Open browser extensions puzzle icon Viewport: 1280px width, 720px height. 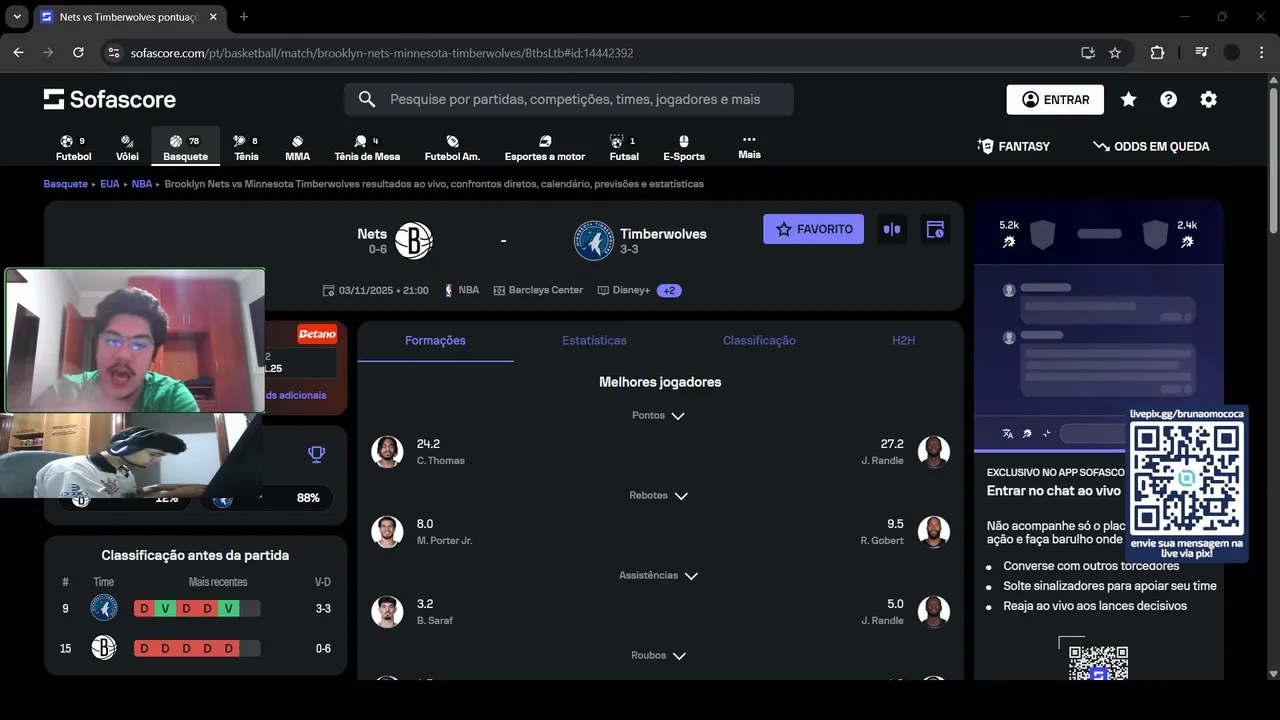click(1157, 53)
